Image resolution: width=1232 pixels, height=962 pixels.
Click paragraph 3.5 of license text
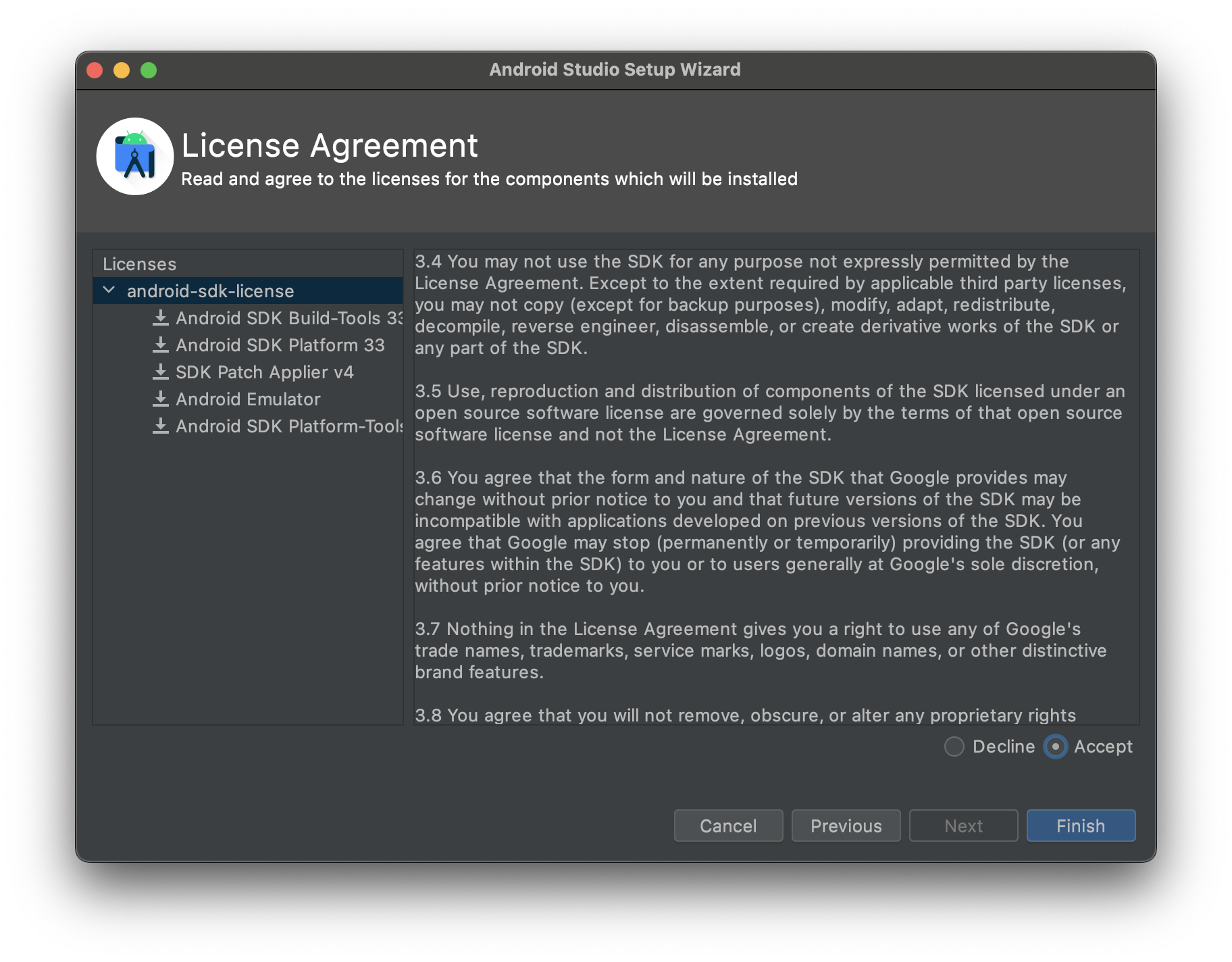point(770,413)
